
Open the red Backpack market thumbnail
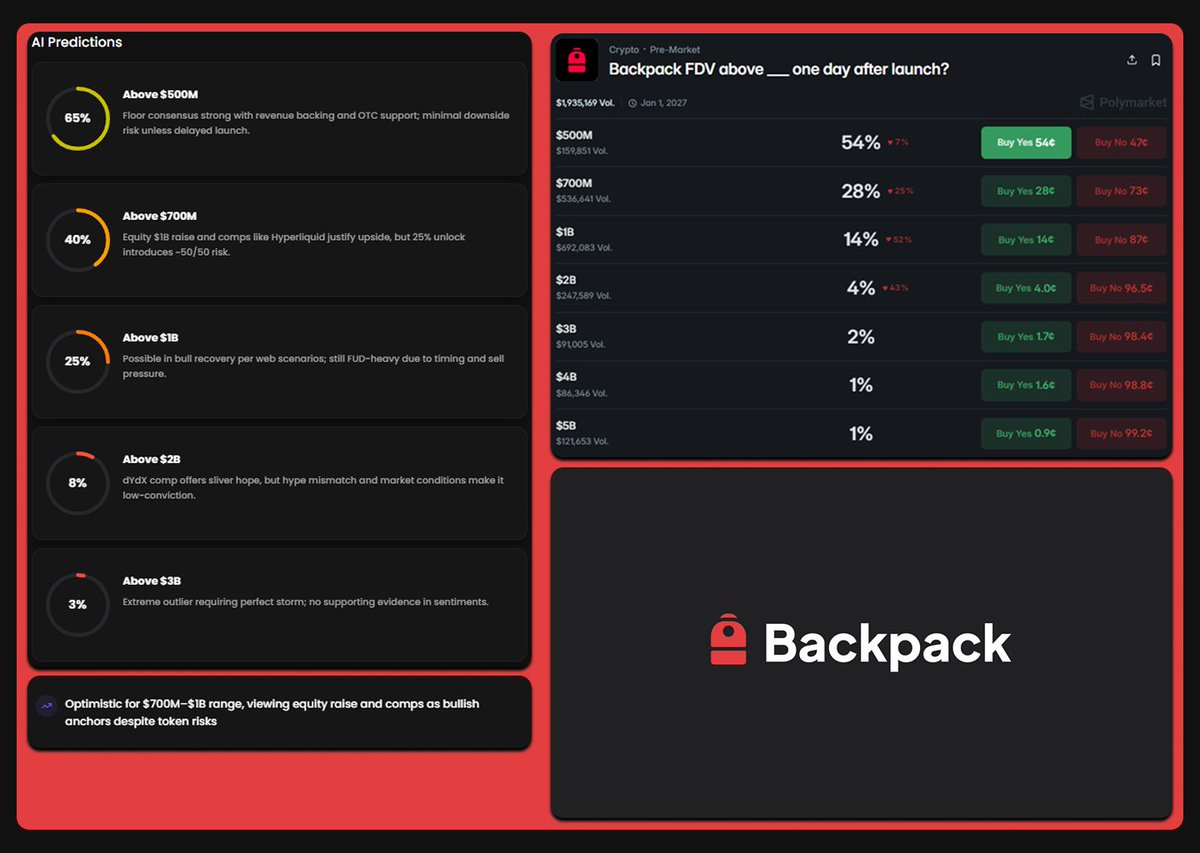pos(576,60)
